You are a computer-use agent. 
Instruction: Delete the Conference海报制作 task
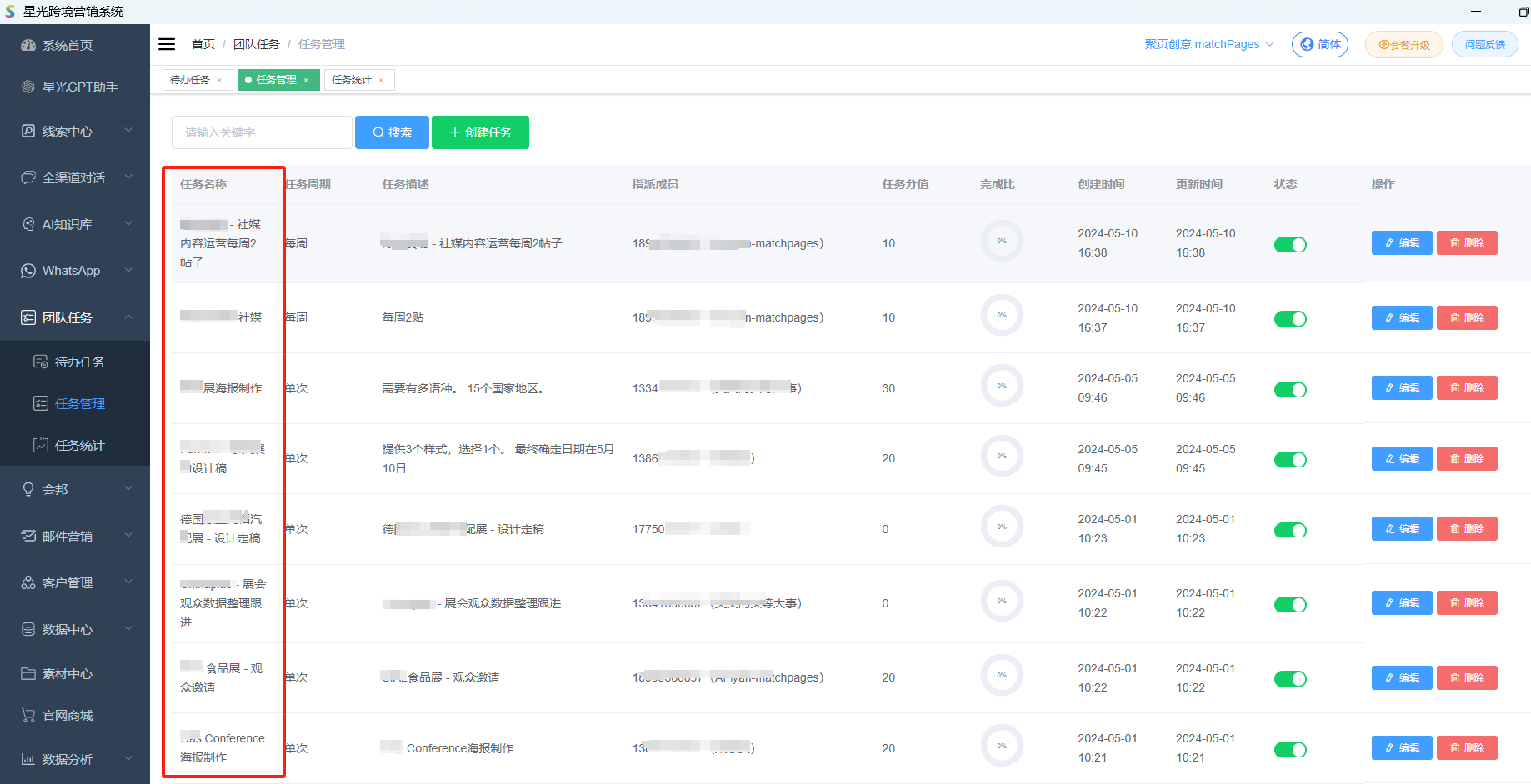click(1467, 748)
